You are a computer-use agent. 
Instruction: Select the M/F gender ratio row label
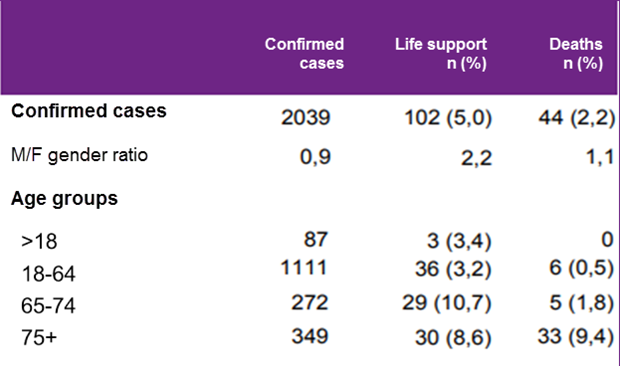pos(79,155)
